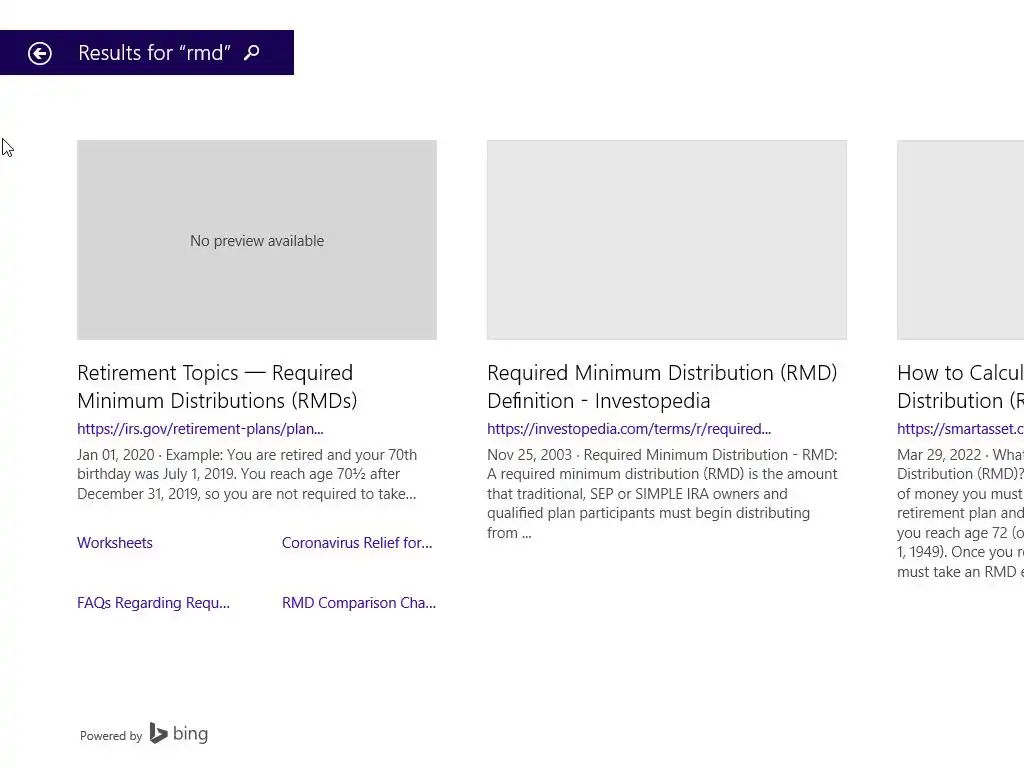
Task: Click the 'Nov 25, 2003' Investopedia snippet
Action: point(662,494)
